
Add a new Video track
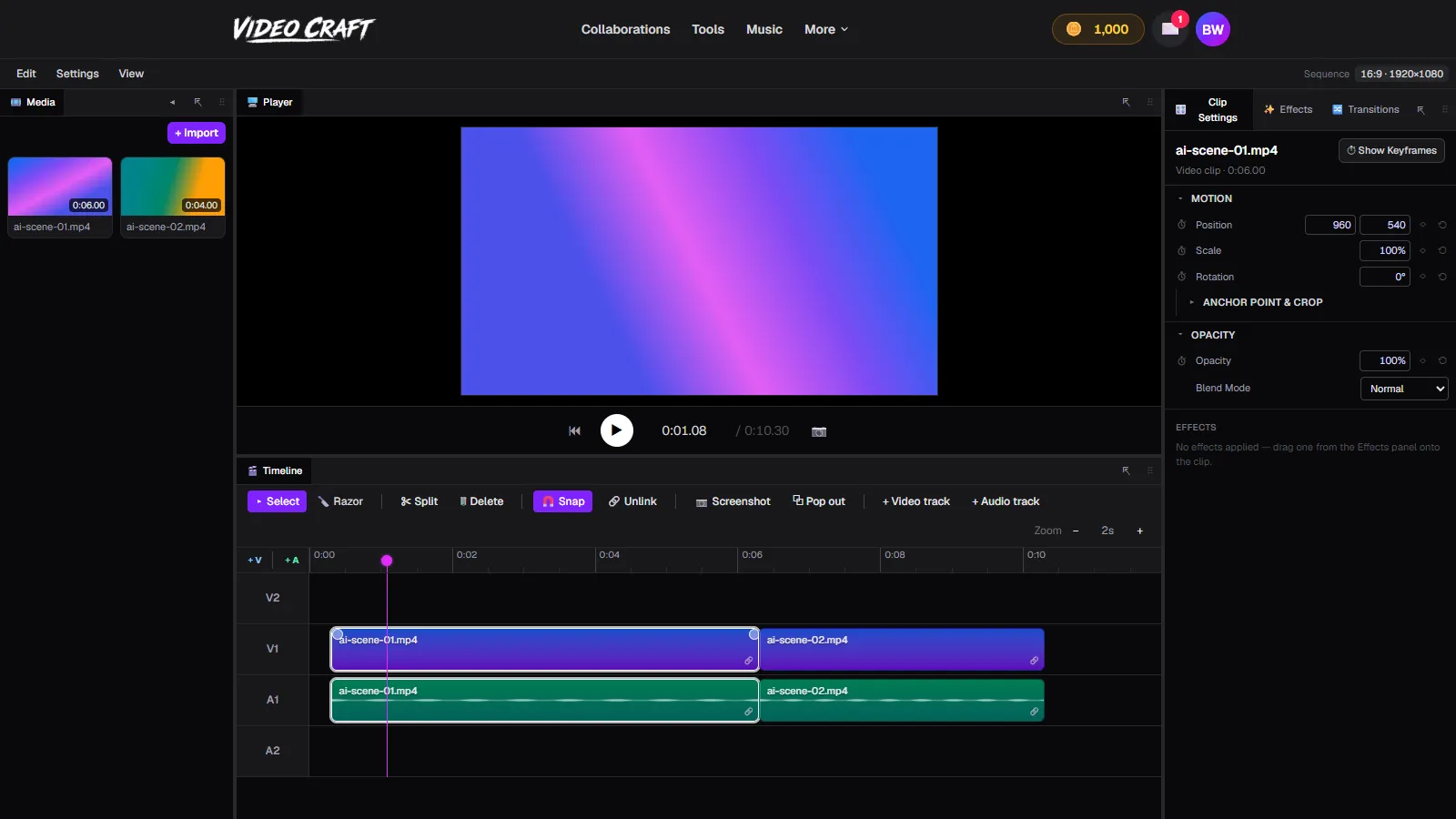915,501
